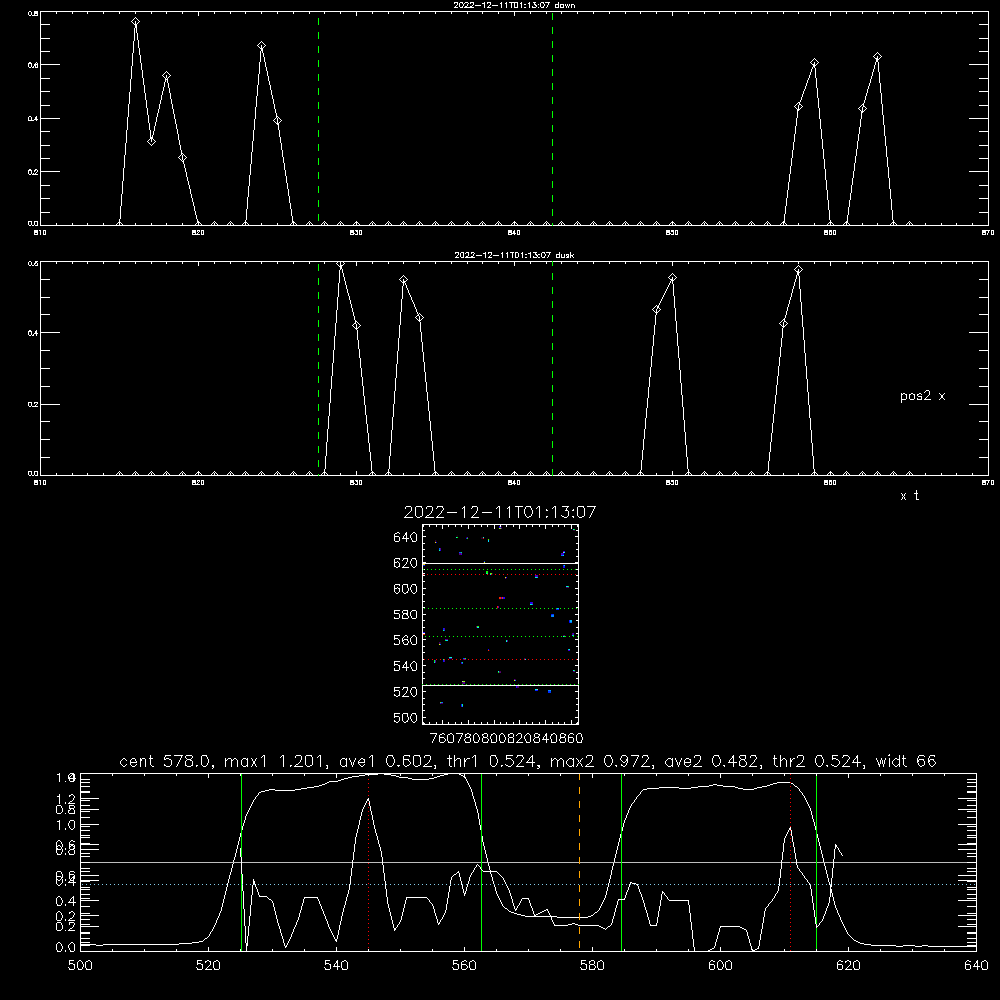Click the 'ave2 0.482' value
Image resolution: width=1000 pixels, height=1000 pixels.
pos(712,761)
